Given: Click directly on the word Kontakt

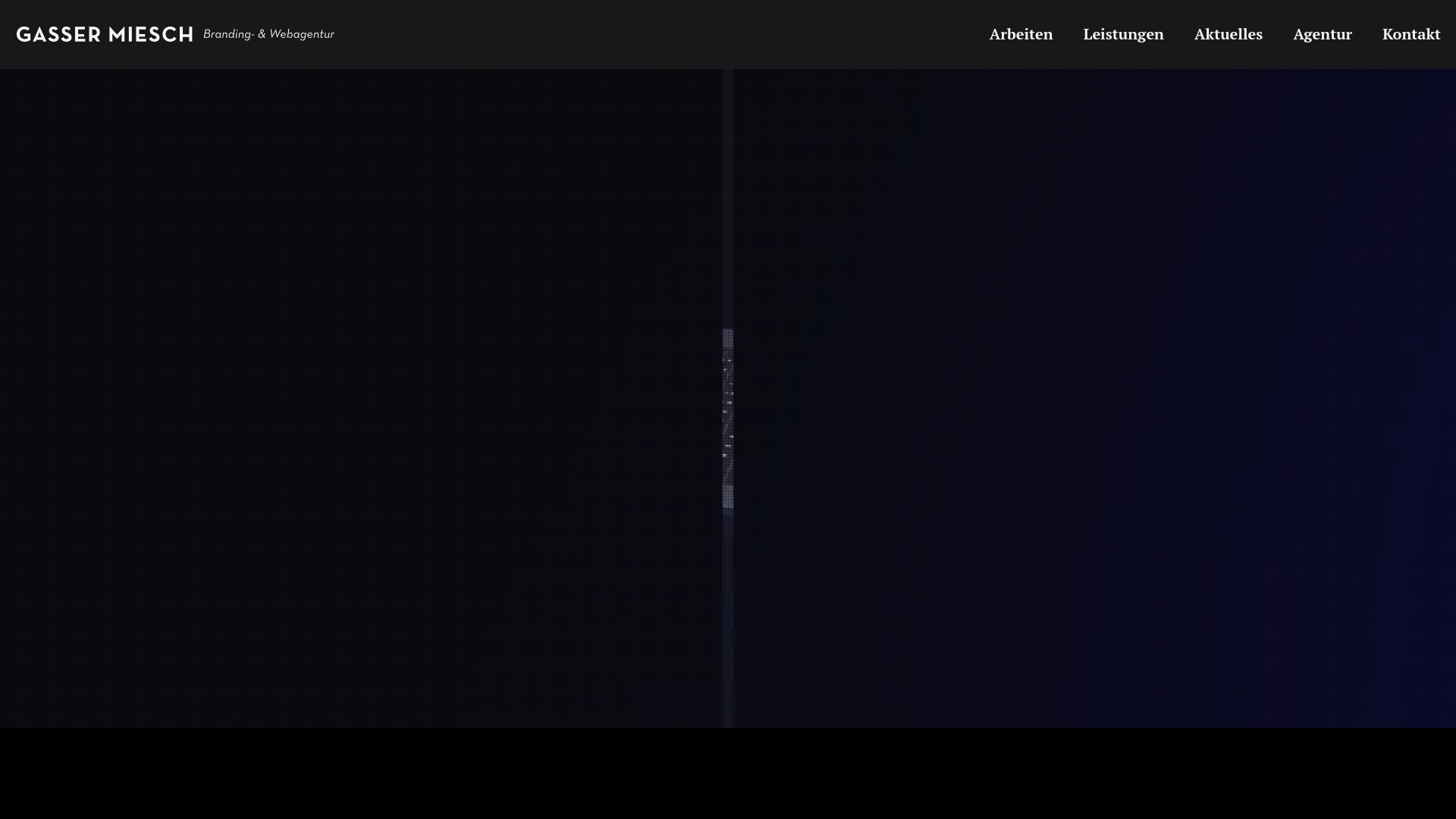Looking at the screenshot, I should pos(1411,34).
